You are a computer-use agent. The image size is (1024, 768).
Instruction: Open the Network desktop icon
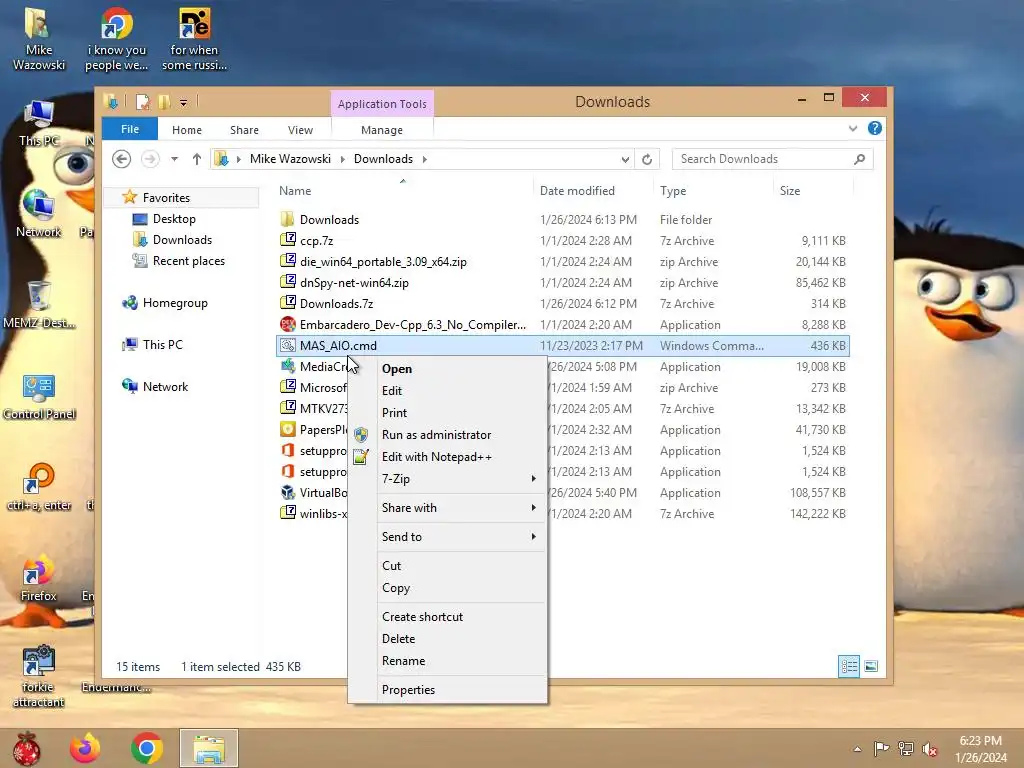click(x=39, y=213)
